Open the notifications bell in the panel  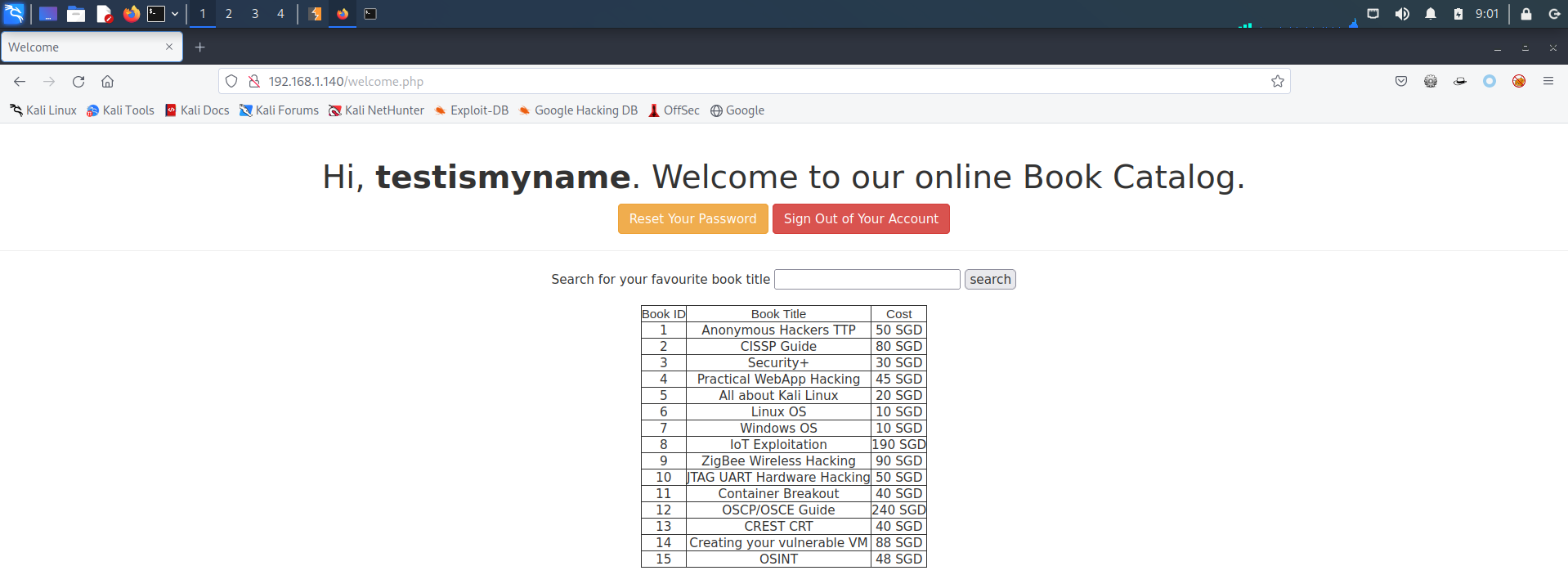coord(1431,14)
